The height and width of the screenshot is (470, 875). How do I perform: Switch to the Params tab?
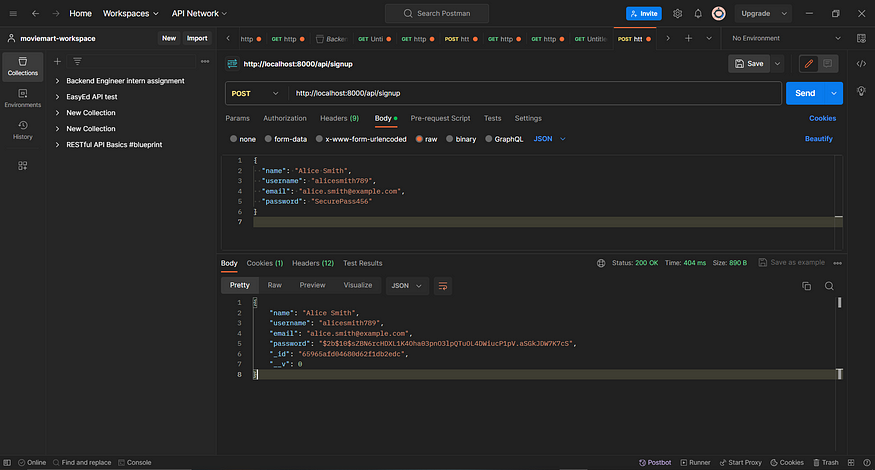coord(237,118)
